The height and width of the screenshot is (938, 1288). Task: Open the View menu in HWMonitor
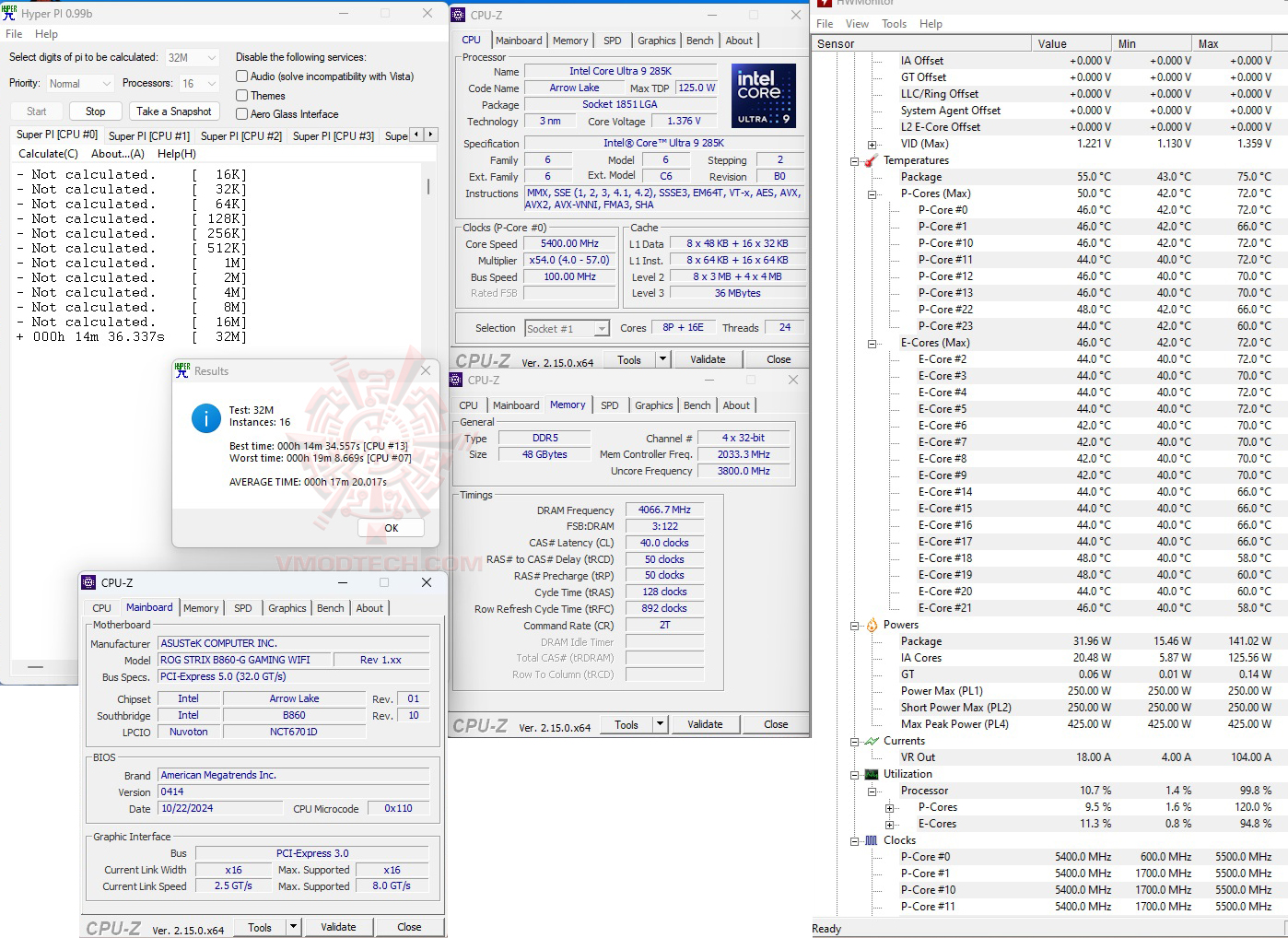pos(857,23)
